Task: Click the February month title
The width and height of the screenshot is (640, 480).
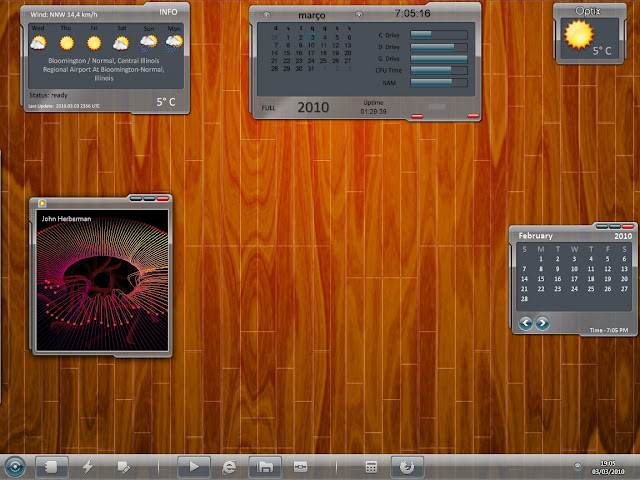Action: 536,236
